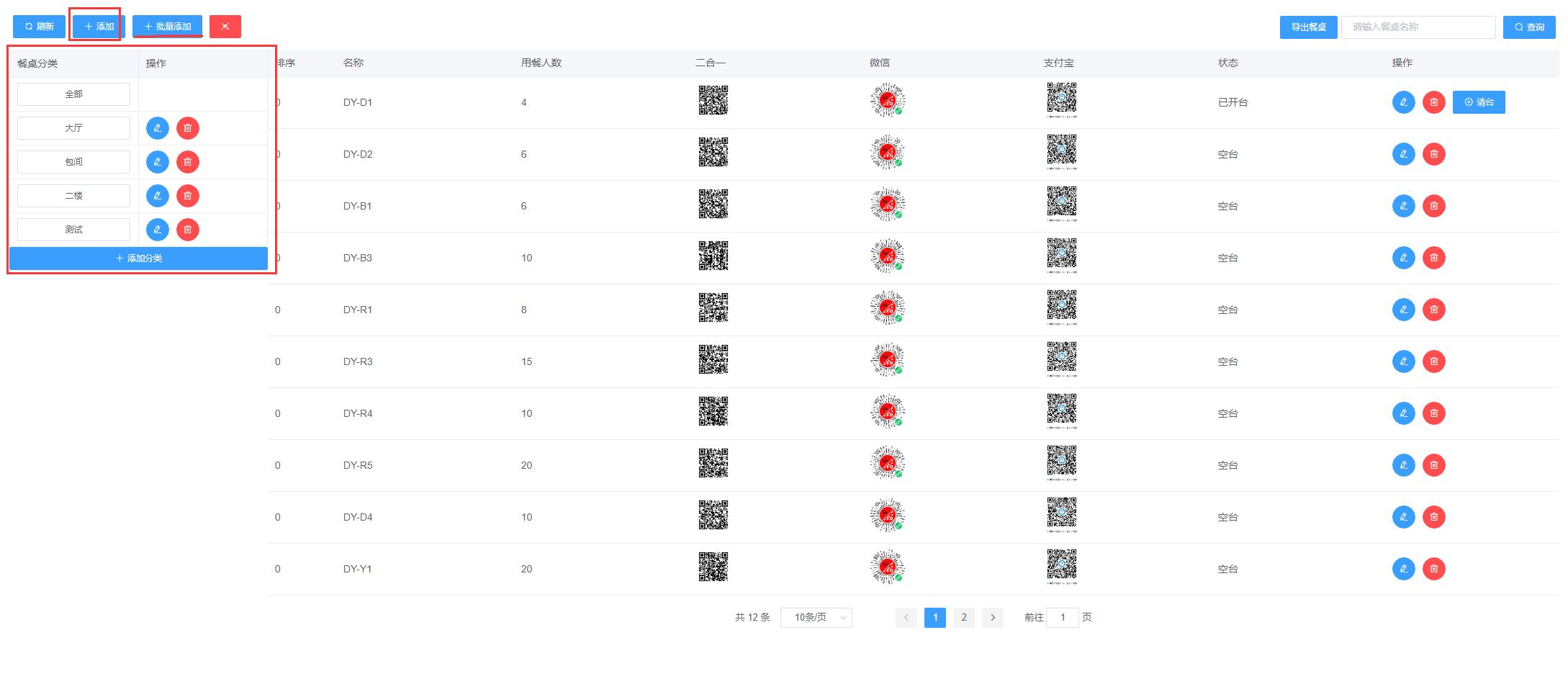Edit table DY-R5

pyautogui.click(x=1404, y=465)
